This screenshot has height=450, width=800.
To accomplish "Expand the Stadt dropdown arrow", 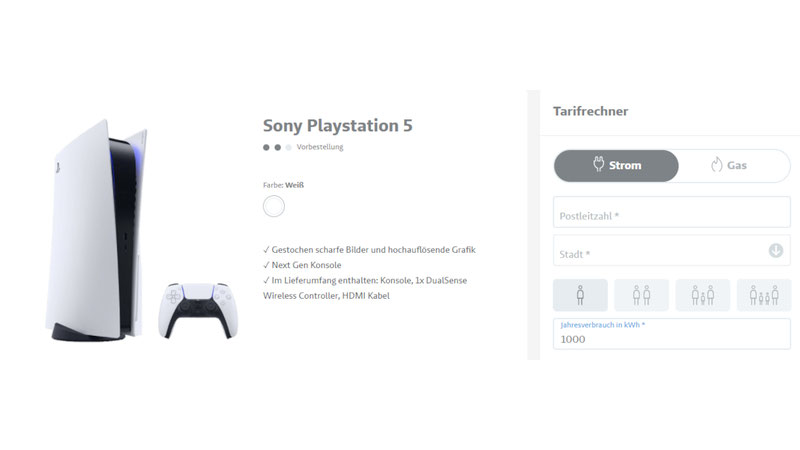I will (x=776, y=251).
